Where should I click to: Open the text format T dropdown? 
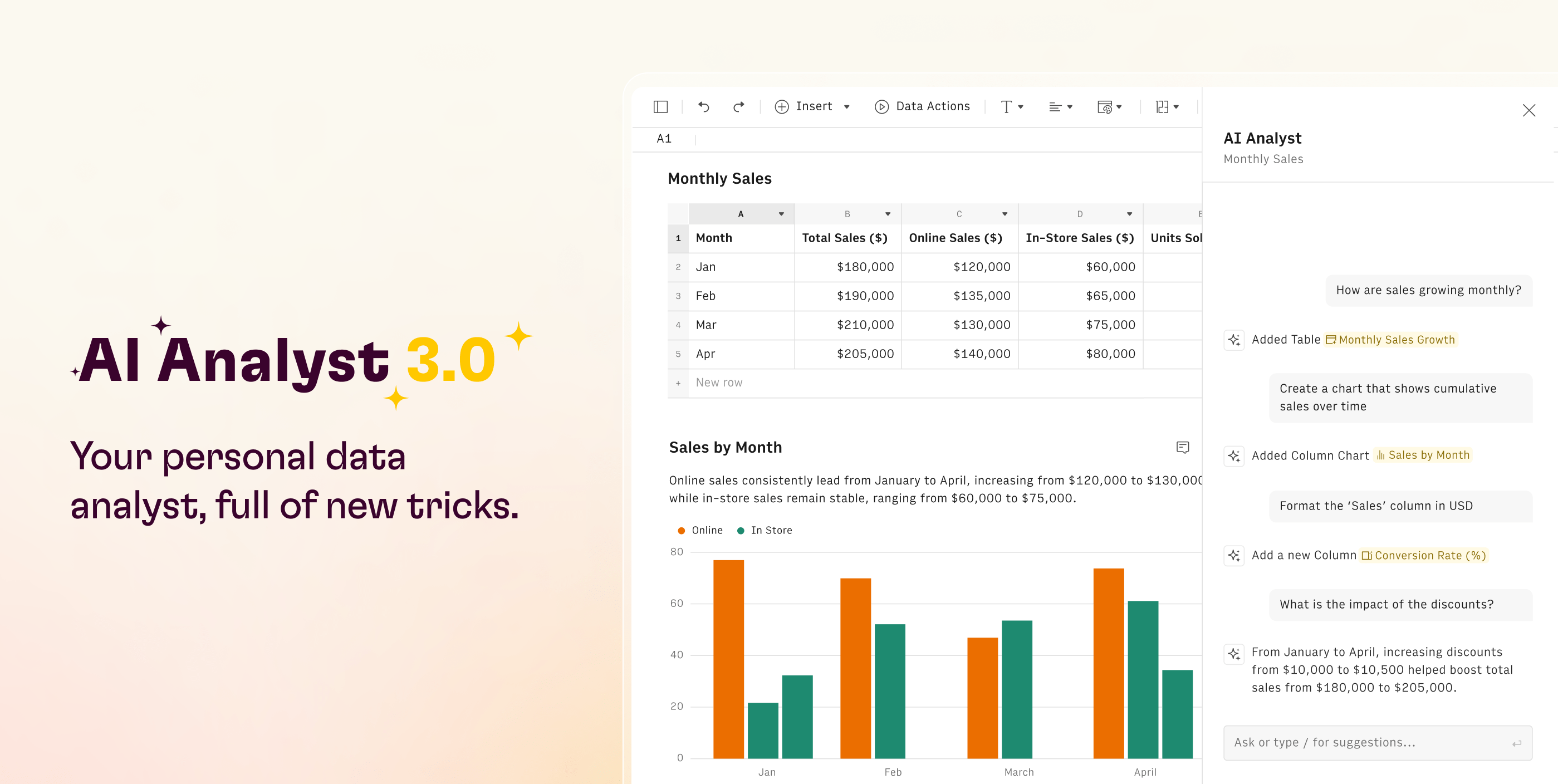click(1012, 107)
